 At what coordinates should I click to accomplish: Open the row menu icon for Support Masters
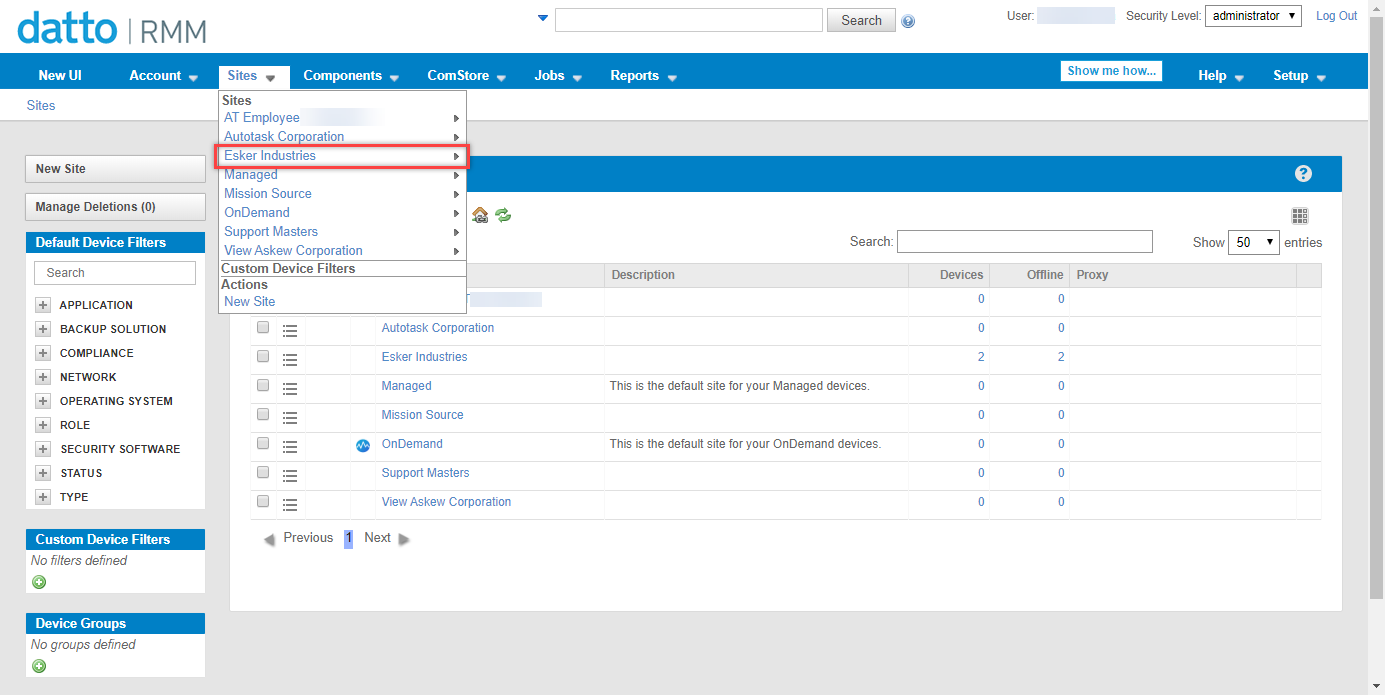click(x=290, y=475)
